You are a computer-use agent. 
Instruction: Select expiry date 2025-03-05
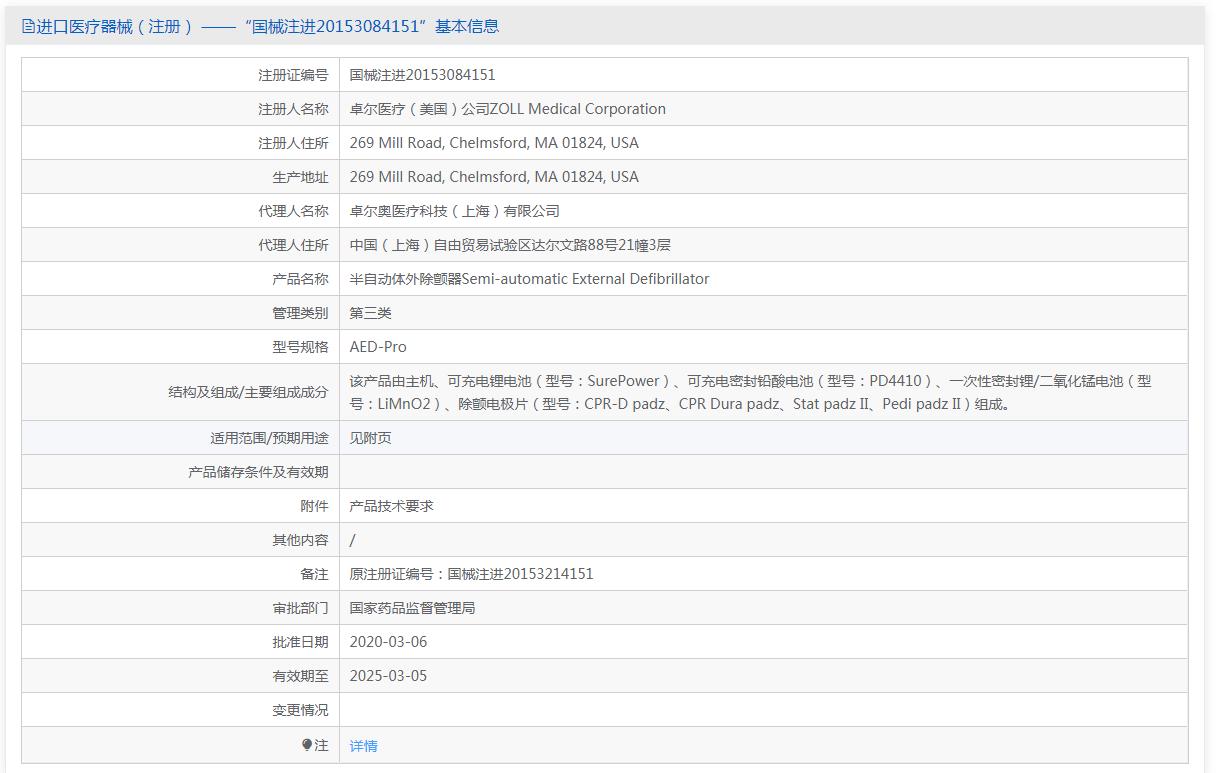pos(388,676)
